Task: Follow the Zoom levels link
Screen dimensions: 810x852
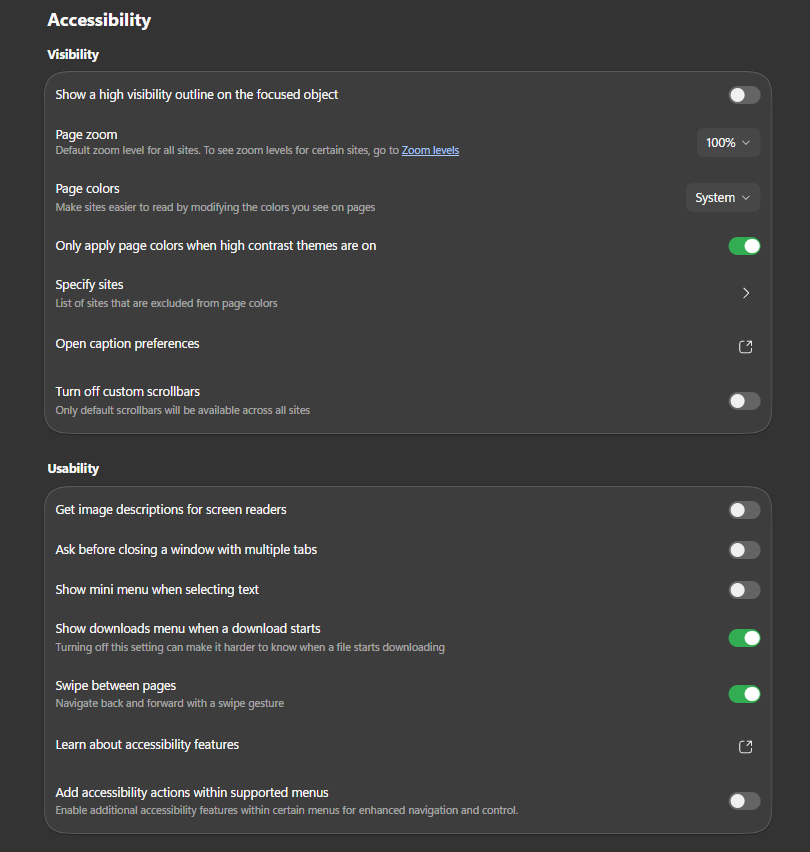Action: [430, 151]
